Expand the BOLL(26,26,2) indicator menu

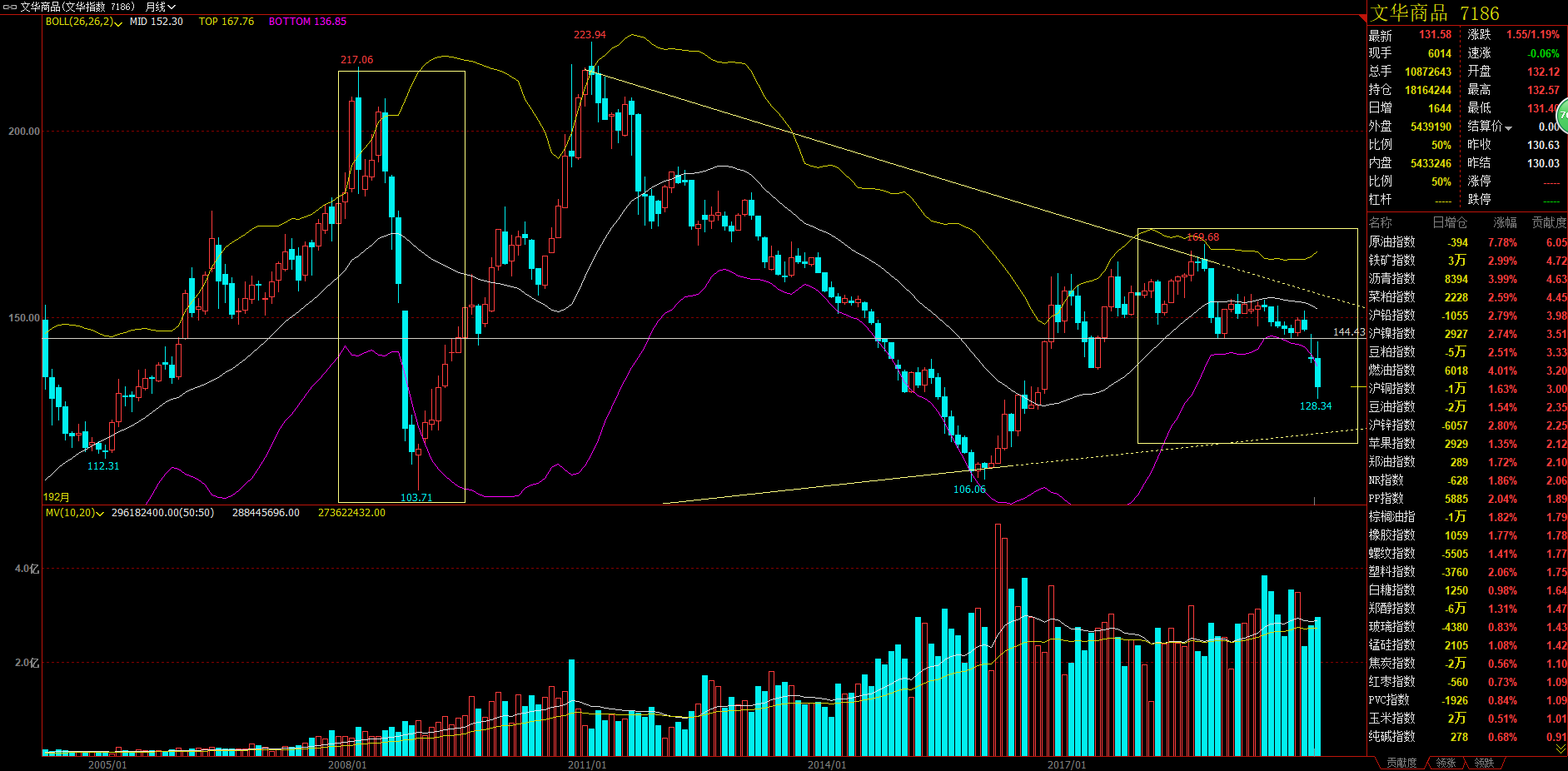[84, 22]
